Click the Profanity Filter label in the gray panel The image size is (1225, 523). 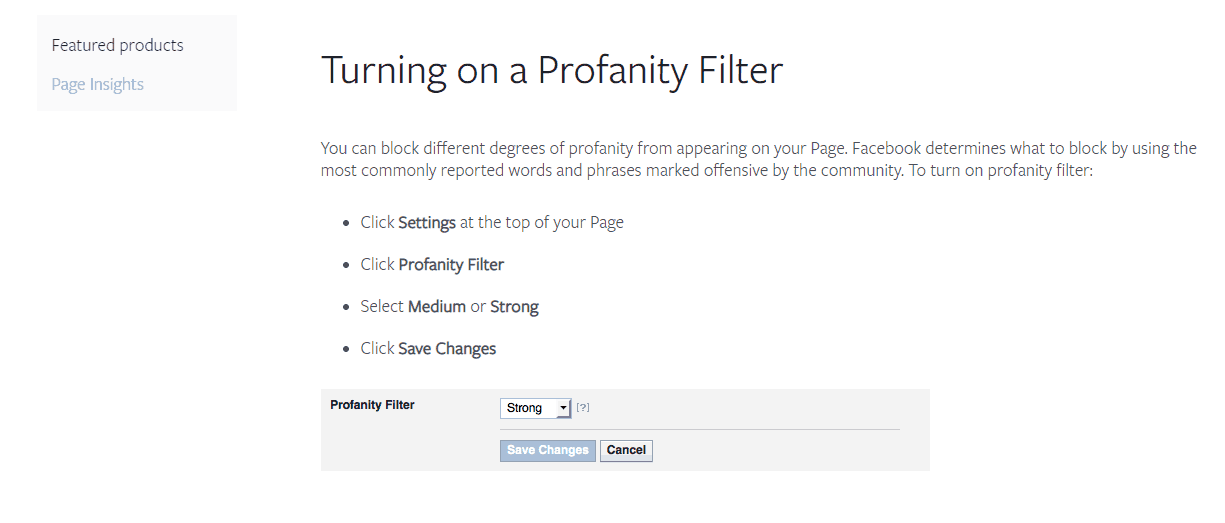pos(372,405)
